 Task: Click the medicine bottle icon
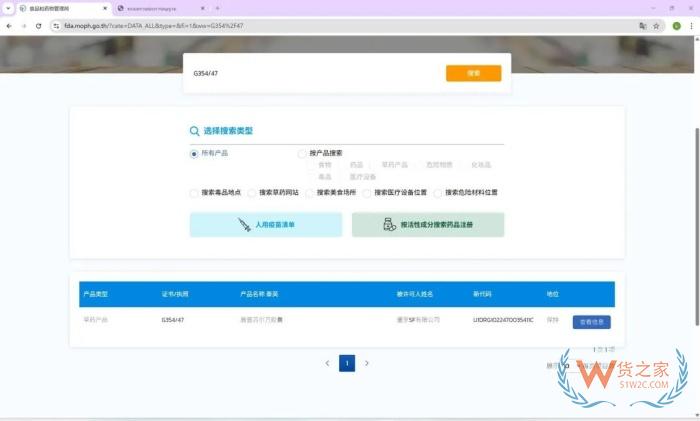(x=389, y=225)
